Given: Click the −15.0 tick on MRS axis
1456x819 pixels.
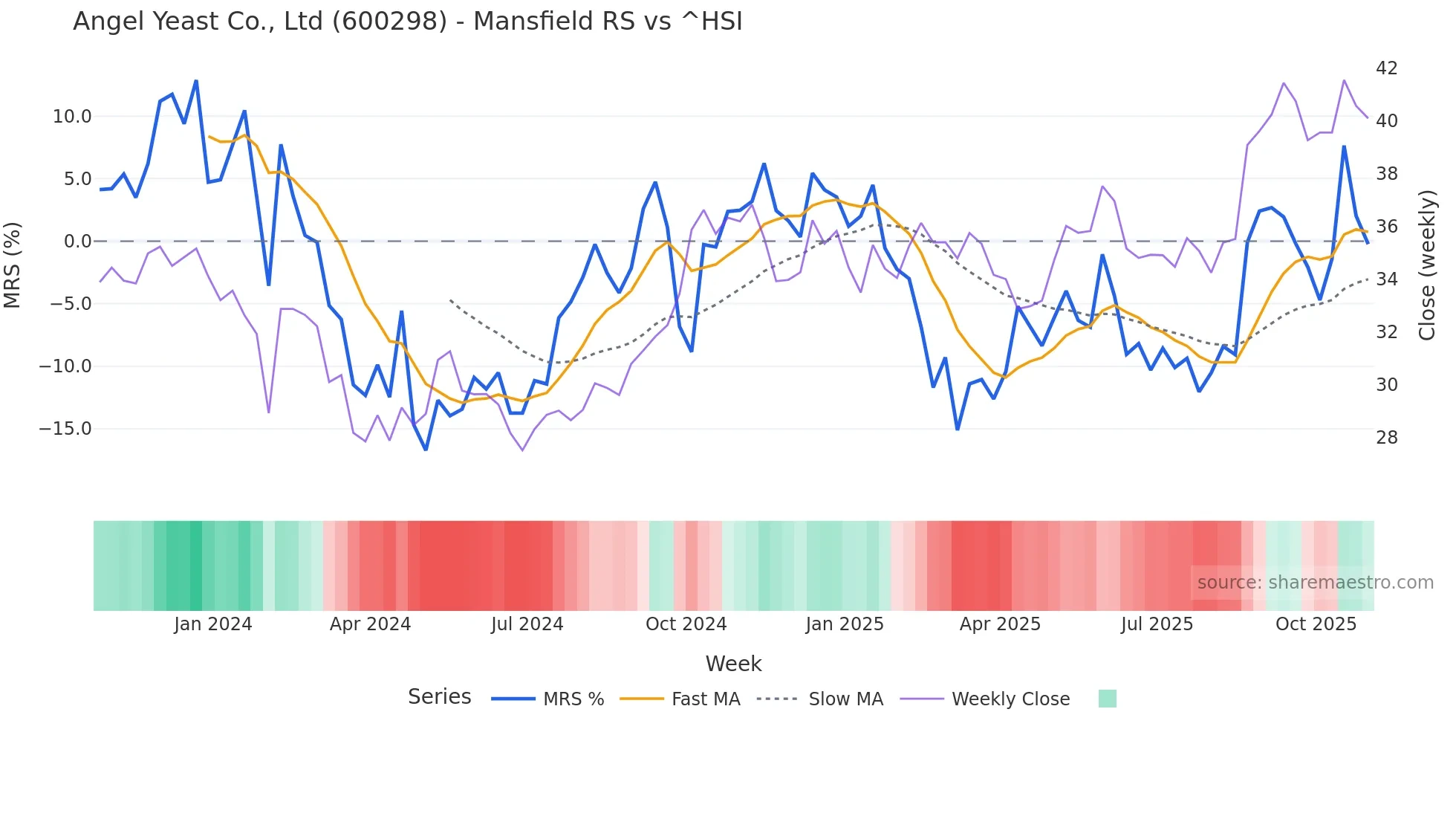Looking at the screenshot, I should (65, 429).
